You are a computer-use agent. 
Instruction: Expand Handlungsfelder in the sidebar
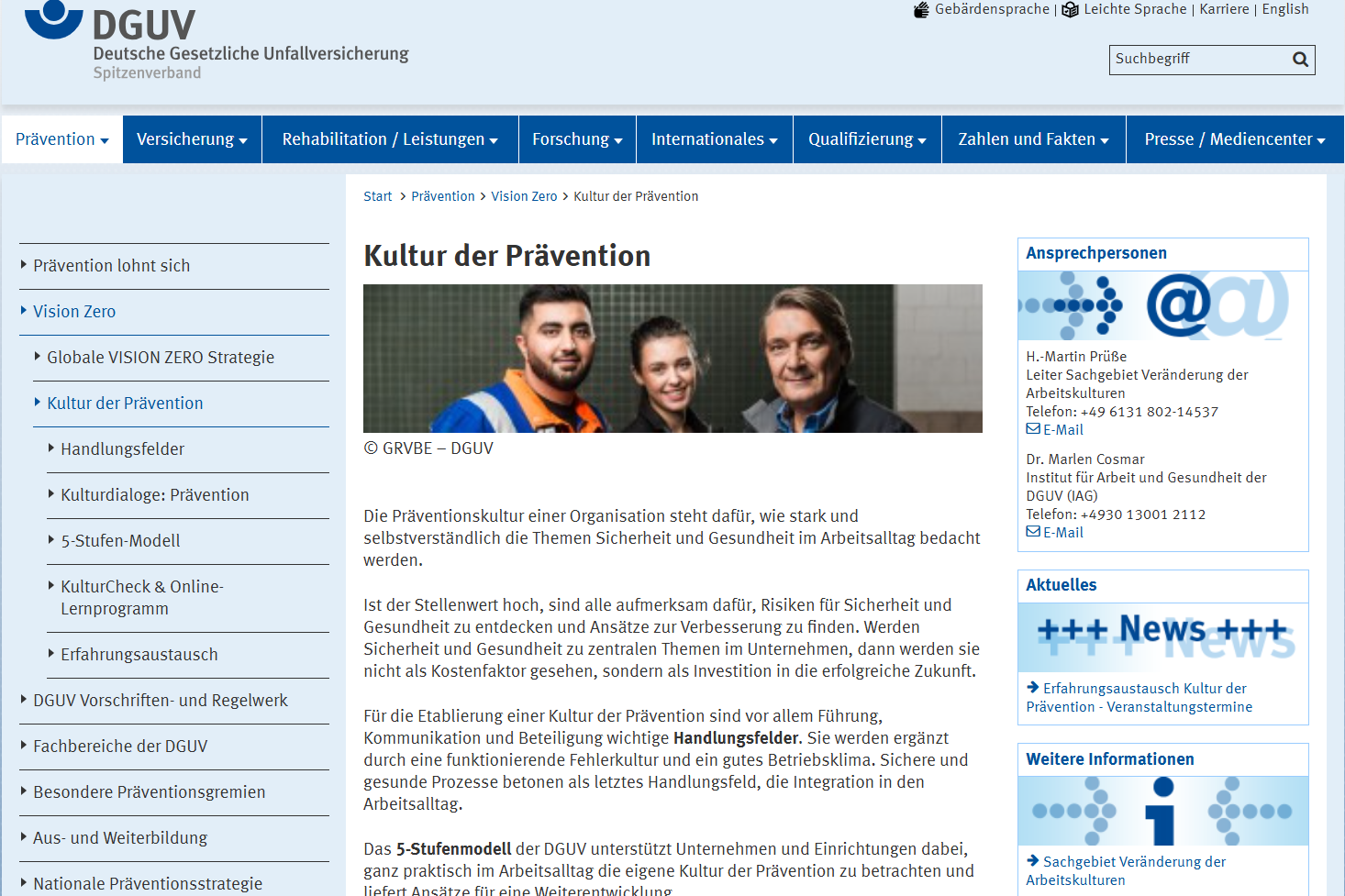122,449
